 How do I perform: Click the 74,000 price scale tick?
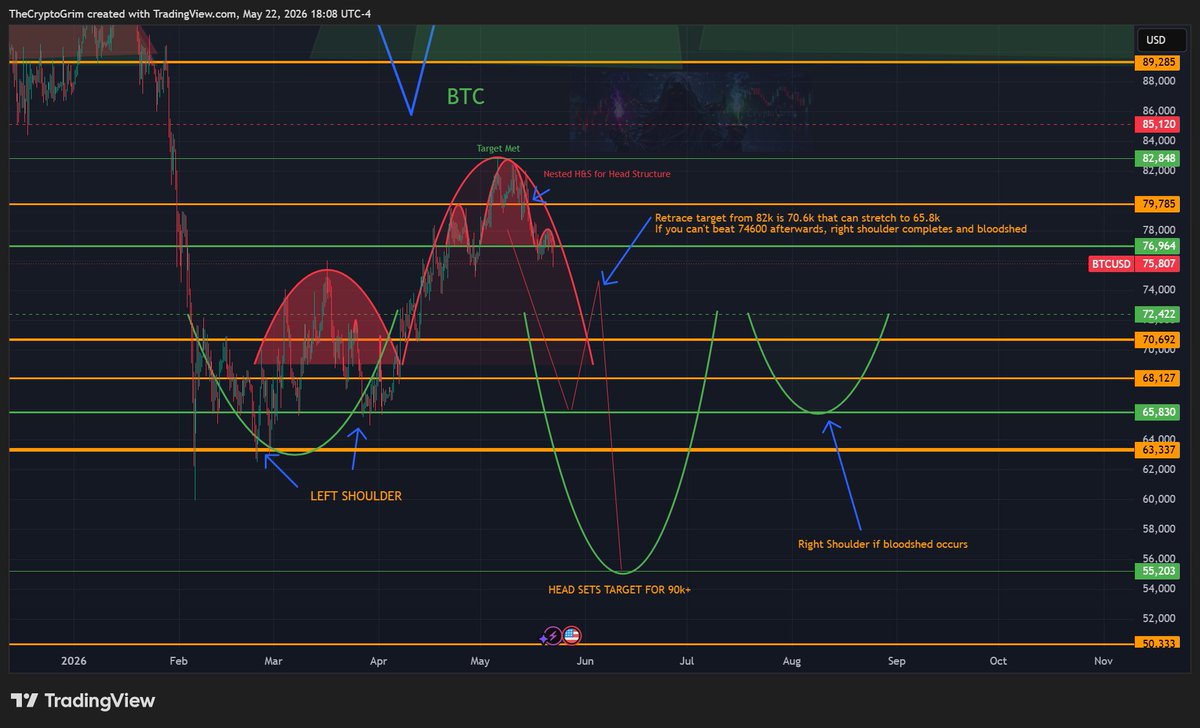(1158, 290)
